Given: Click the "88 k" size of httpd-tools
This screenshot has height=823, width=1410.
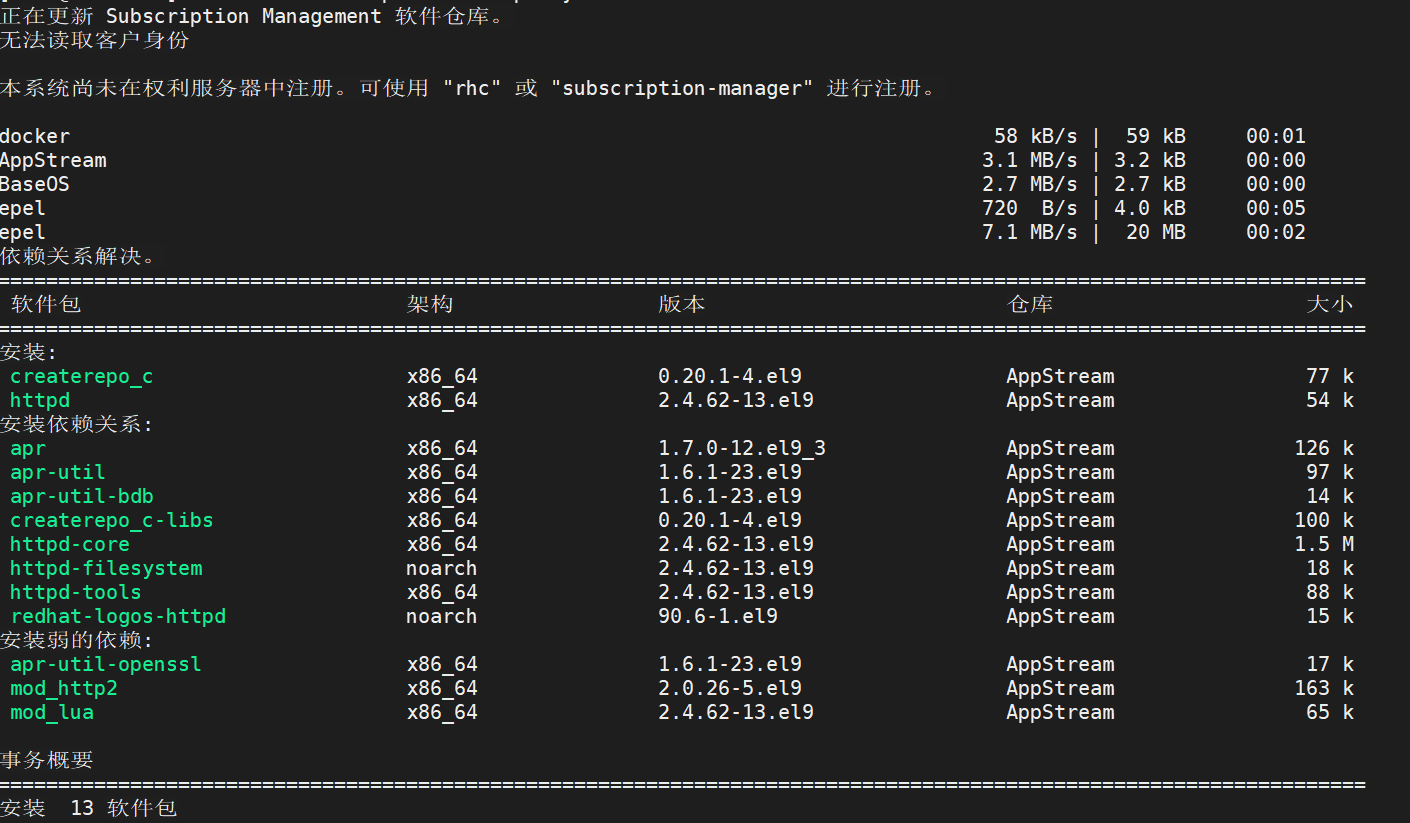Looking at the screenshot, I should point(1330,593).
